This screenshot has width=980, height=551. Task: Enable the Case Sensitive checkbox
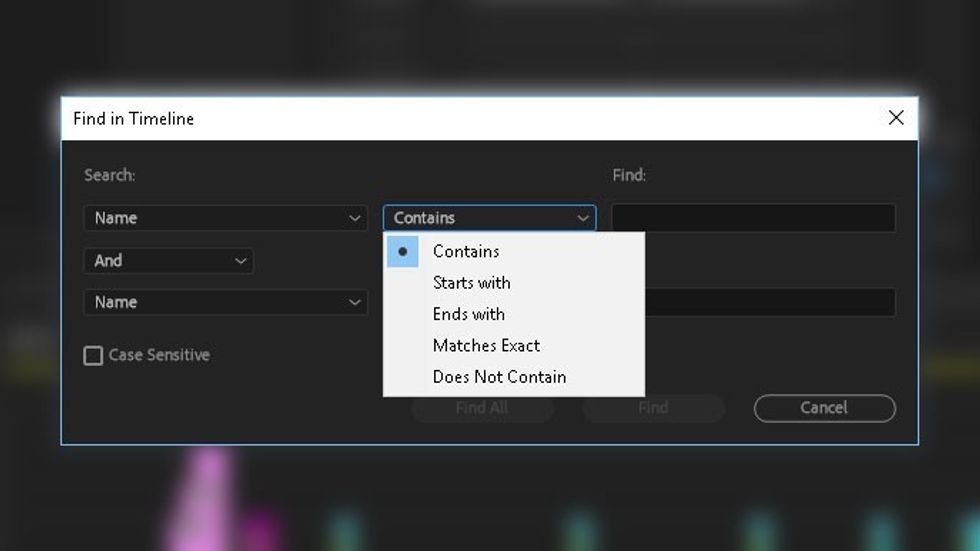(x=93, y=355)
